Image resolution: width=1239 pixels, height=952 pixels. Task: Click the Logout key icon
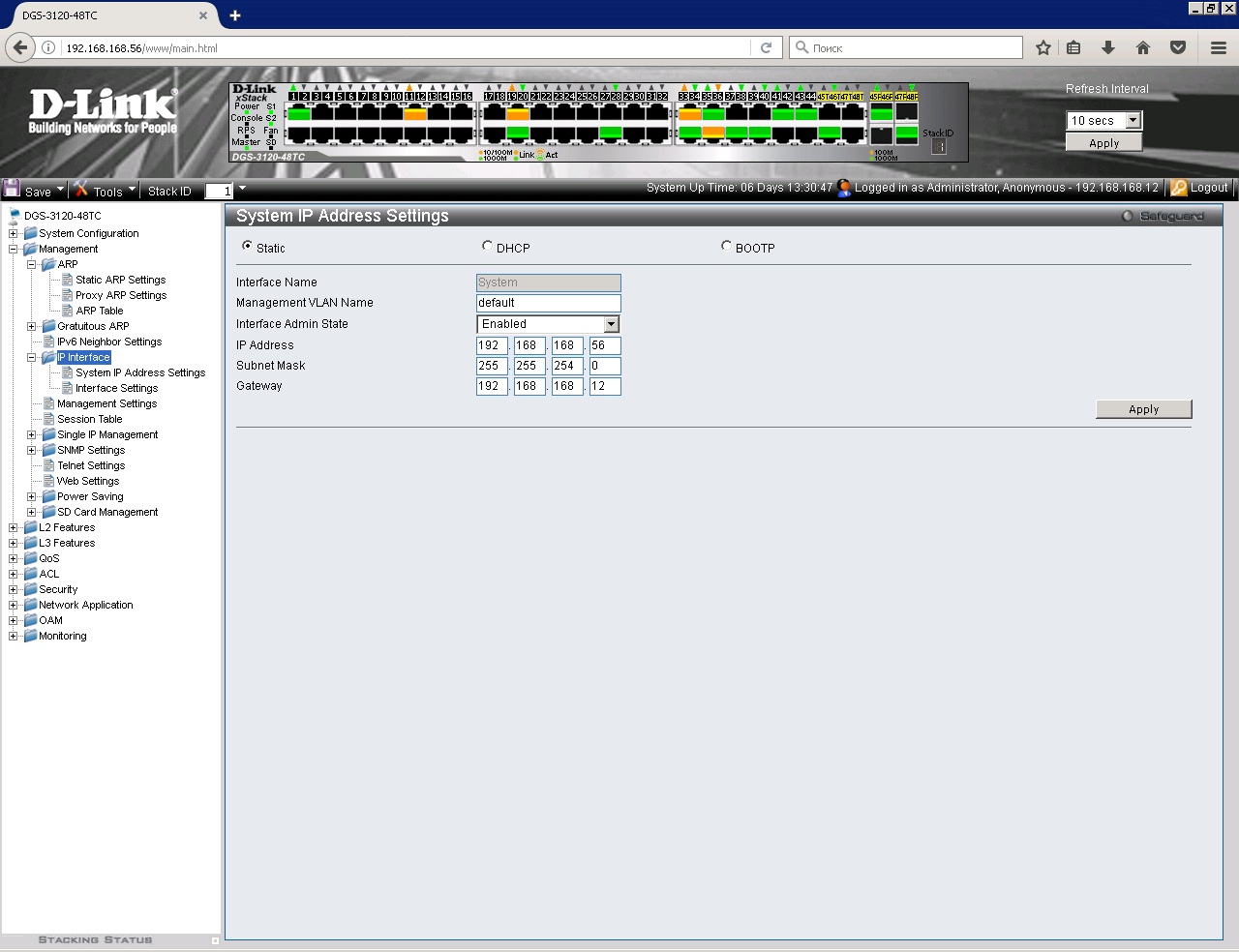point(1179,188)
